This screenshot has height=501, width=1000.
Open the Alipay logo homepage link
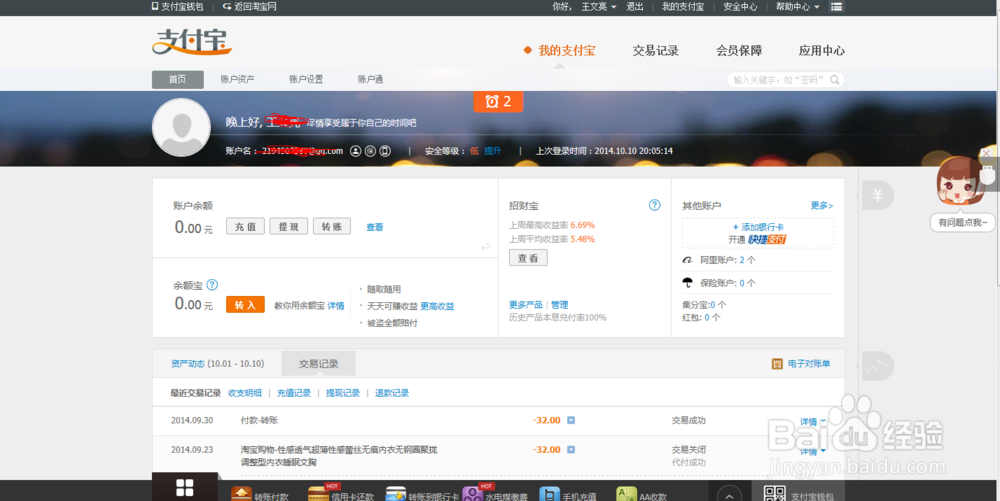tap(192, 43)
